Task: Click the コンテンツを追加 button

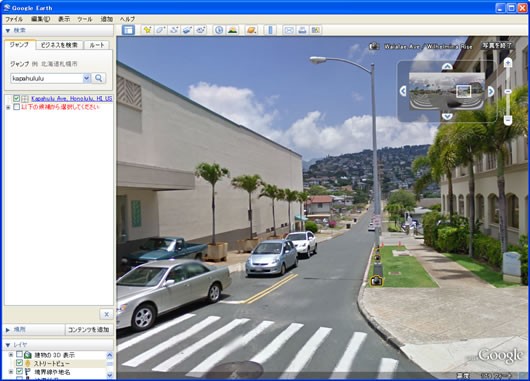Action: click(x=89, y=329)
